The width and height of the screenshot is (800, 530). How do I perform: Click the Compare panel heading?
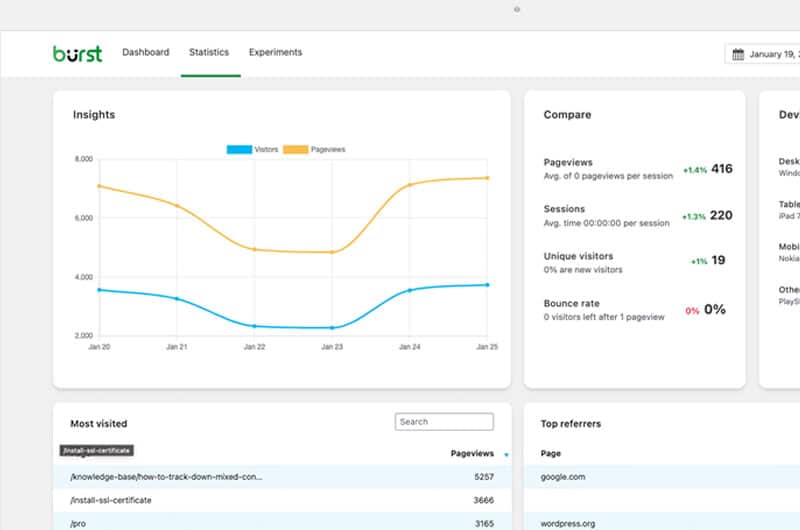[567, 115]
